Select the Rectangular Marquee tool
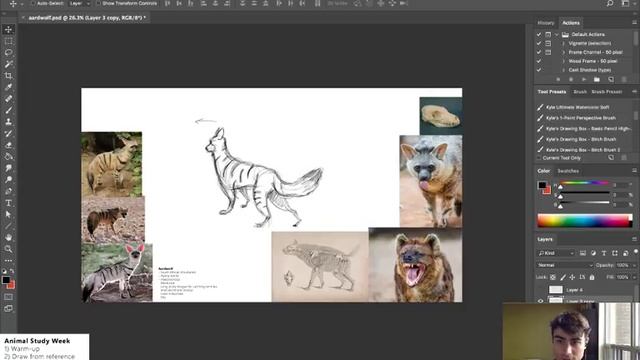The width and height of the screenshot is (640, 360). click(x=8, y=41)
